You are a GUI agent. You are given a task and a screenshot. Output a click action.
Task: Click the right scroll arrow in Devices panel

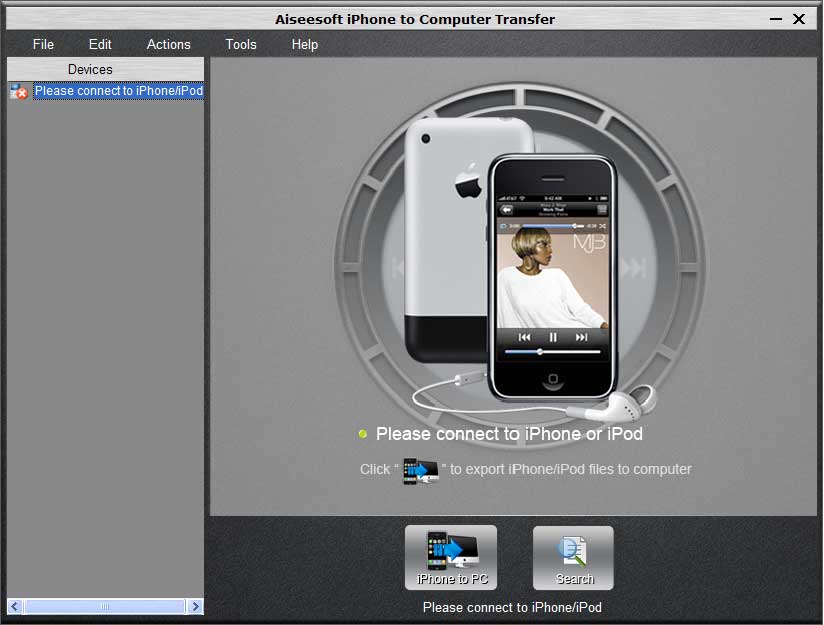coord(195,606)
